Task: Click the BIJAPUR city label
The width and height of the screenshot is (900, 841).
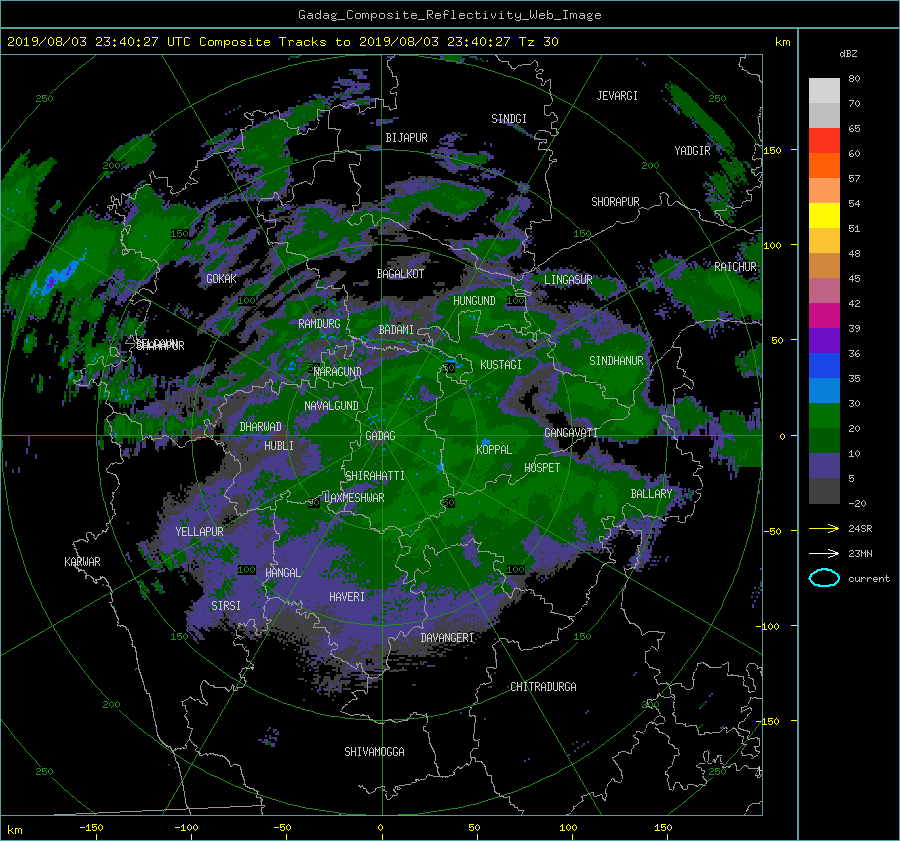Action: tap(406, 138)
